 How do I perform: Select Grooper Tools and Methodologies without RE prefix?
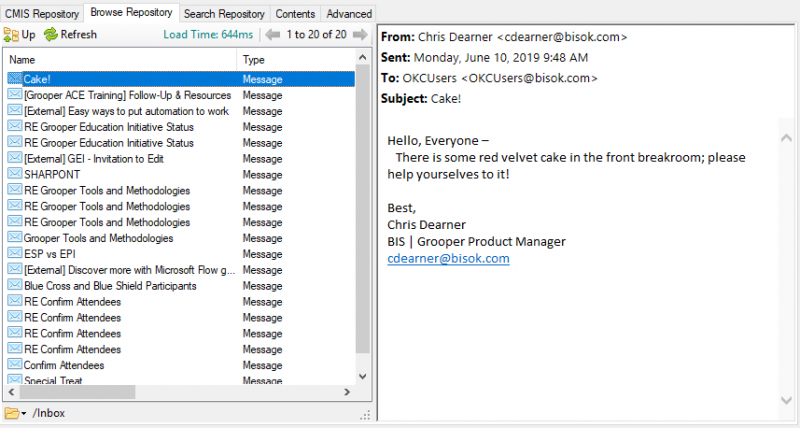point(98,238)
